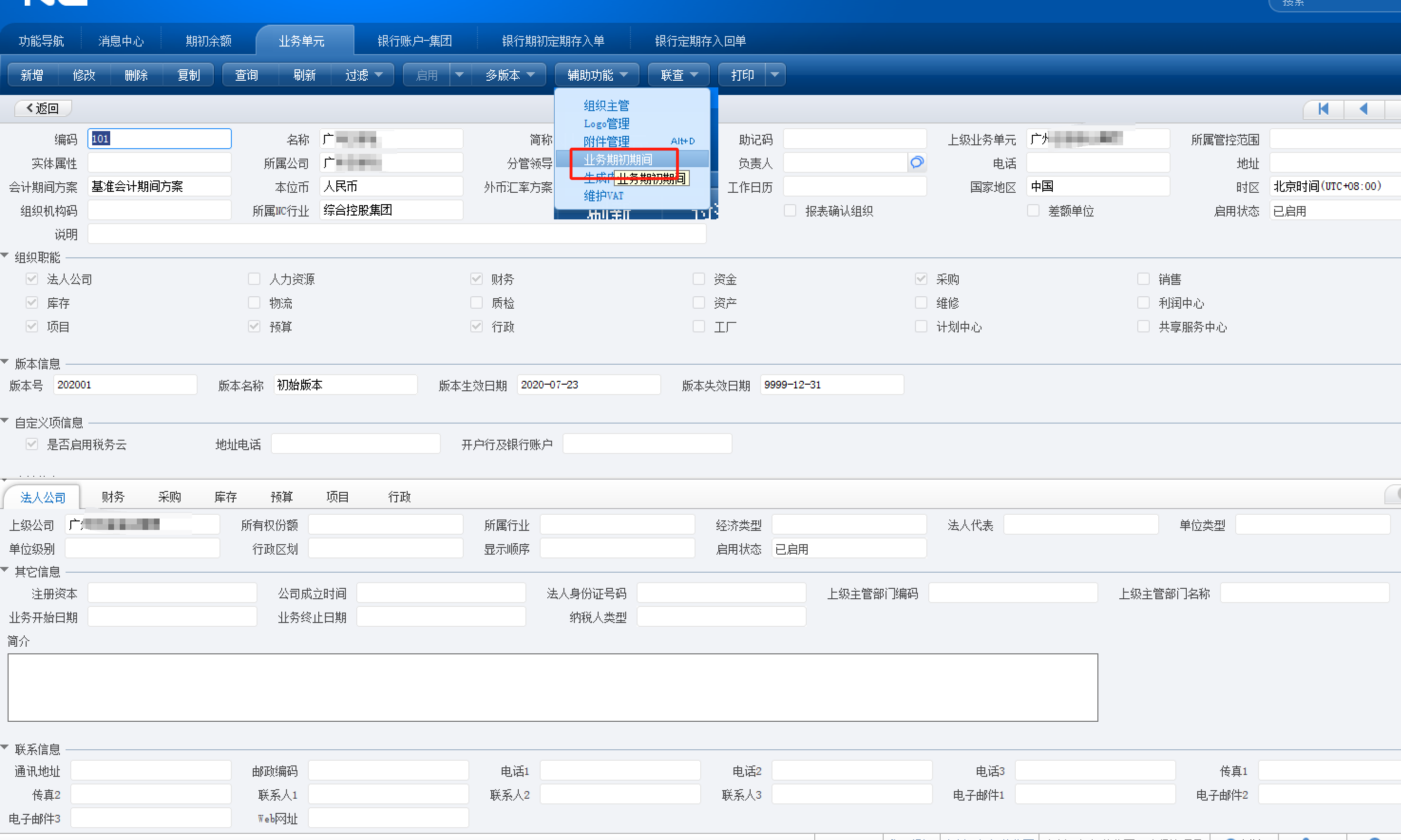Viewport: 1401px width, 840px height.
Task: Toggle the 人力资源 checkbox
Action: (x=254, y=279)
